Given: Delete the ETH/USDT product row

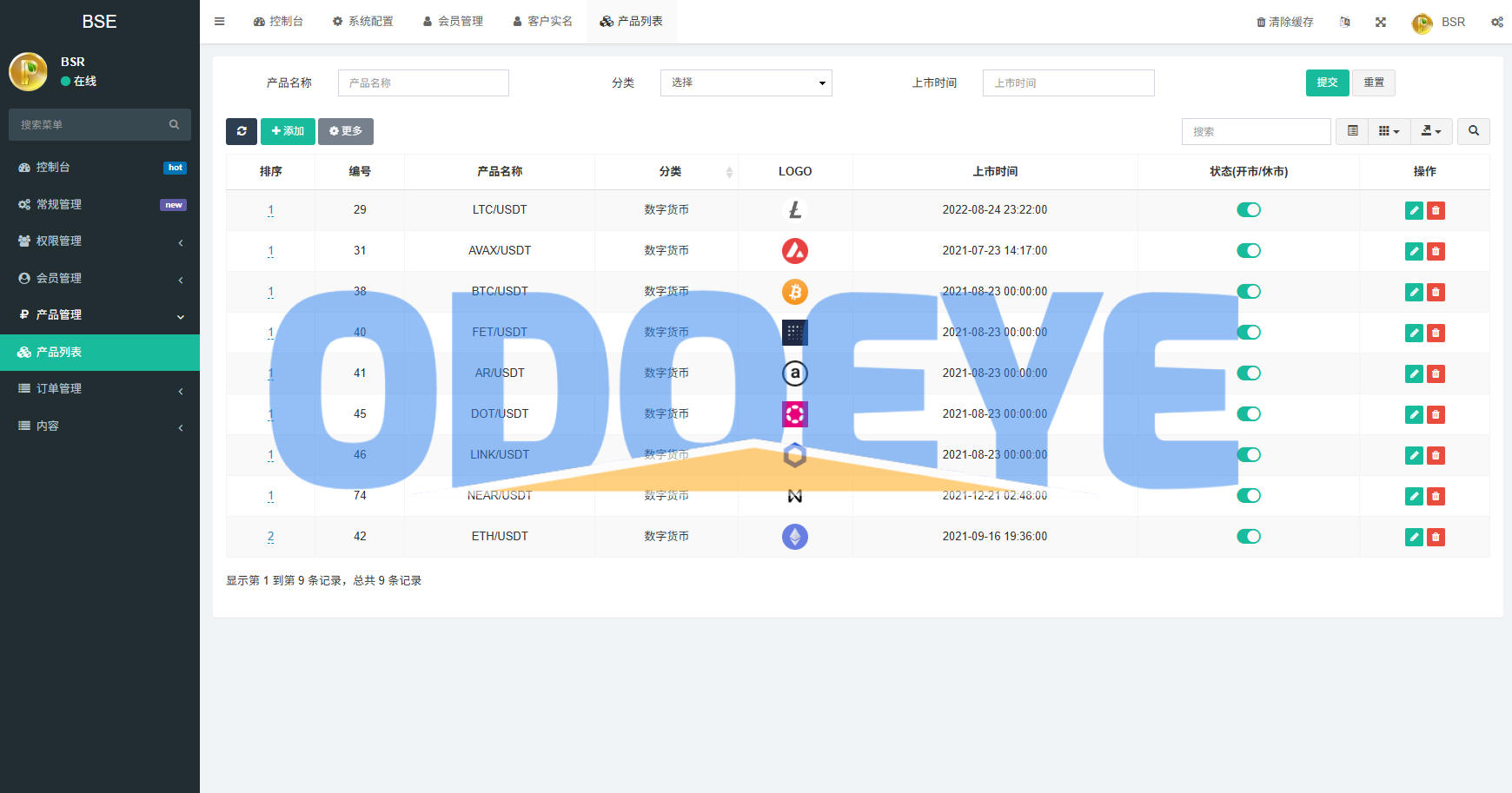Looking at the screenshot, I should [1436, 537].
